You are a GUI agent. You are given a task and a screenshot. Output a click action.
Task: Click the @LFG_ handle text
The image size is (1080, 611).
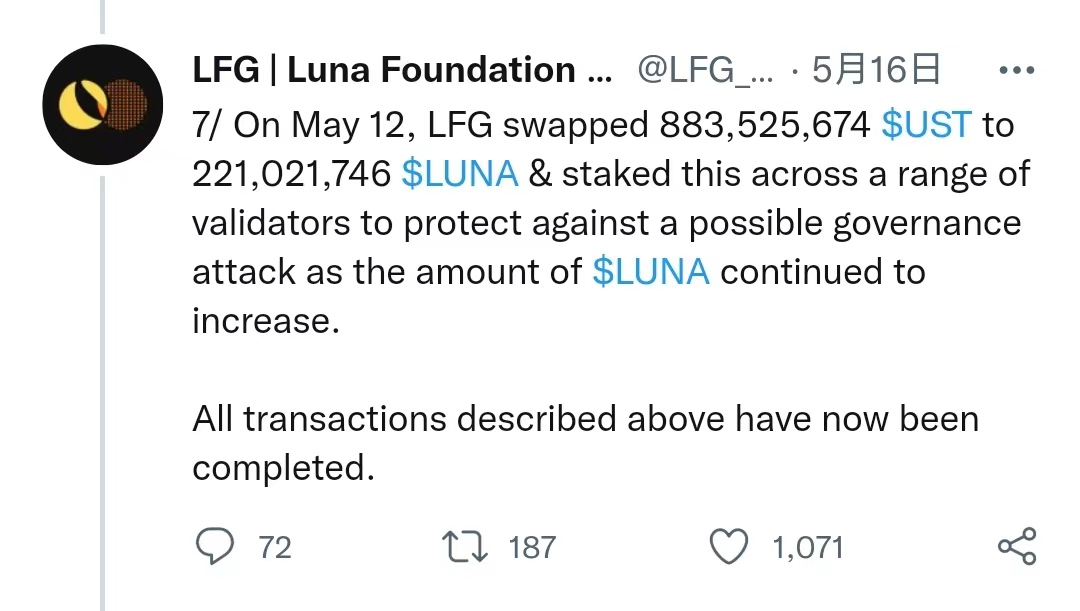tap(705, 70)
